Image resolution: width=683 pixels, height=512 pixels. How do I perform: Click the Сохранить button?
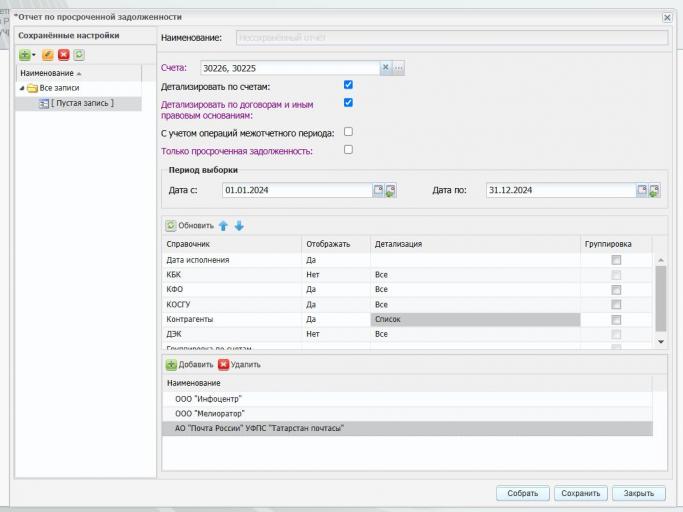pos(581,494)
